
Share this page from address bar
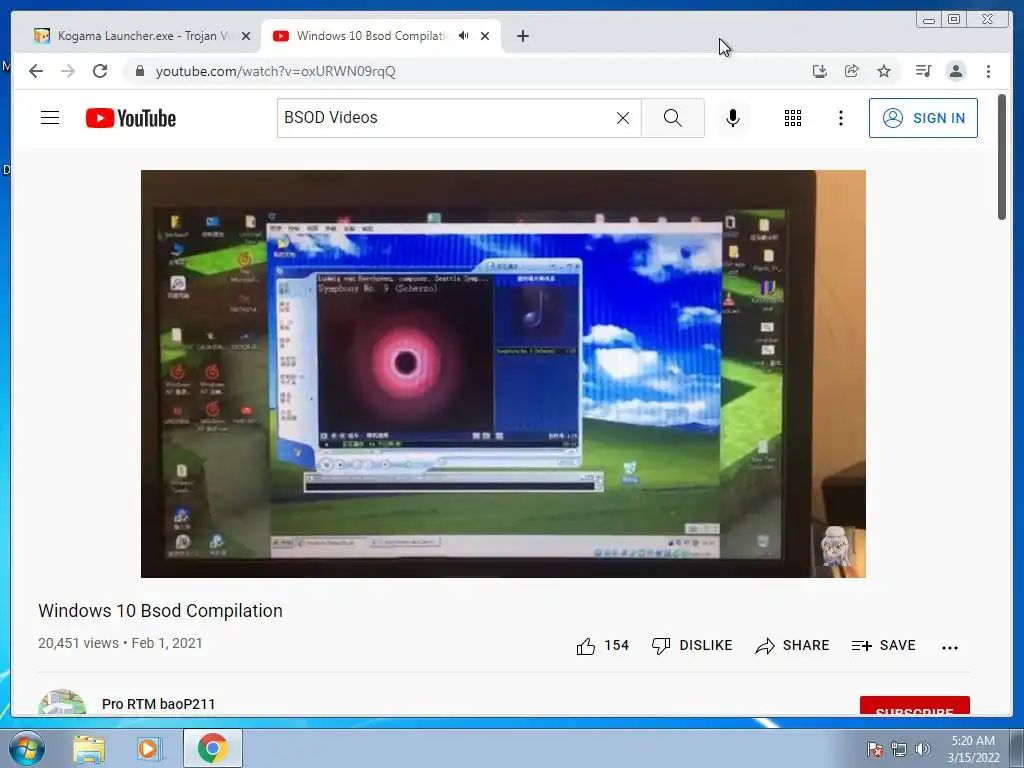(852, 71)
